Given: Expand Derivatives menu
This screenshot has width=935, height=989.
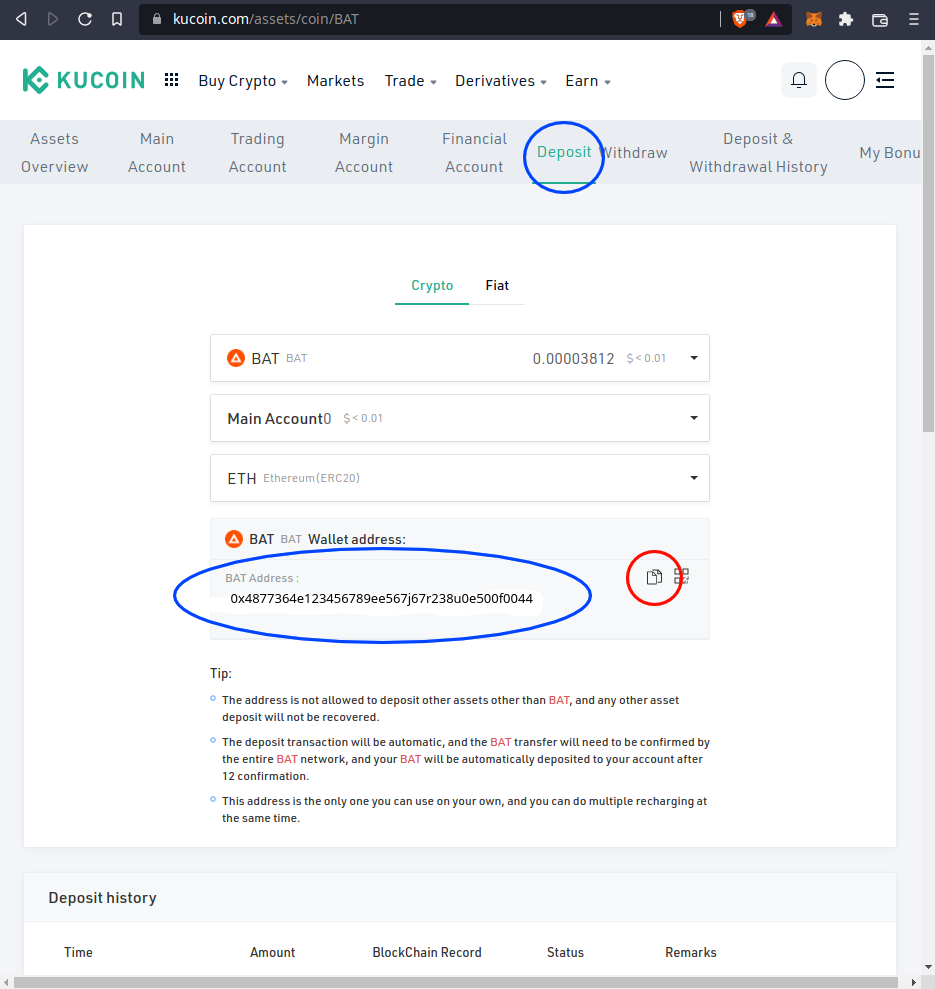Looking at the screenshot, I should coord(501,81).
